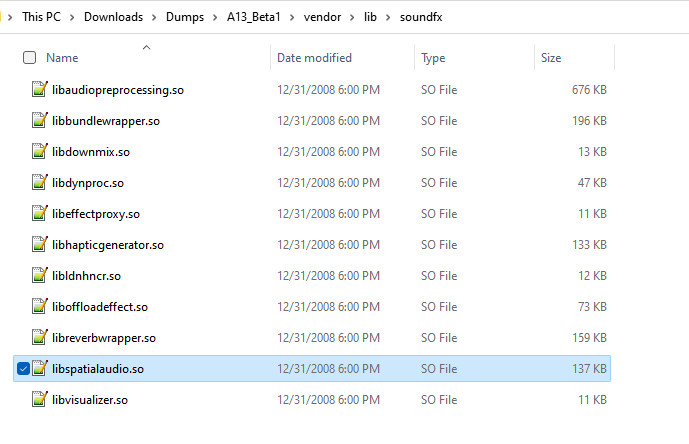The image size is (689, 444).
Task: Click the 13 KB size value
Action: [592, 152]
